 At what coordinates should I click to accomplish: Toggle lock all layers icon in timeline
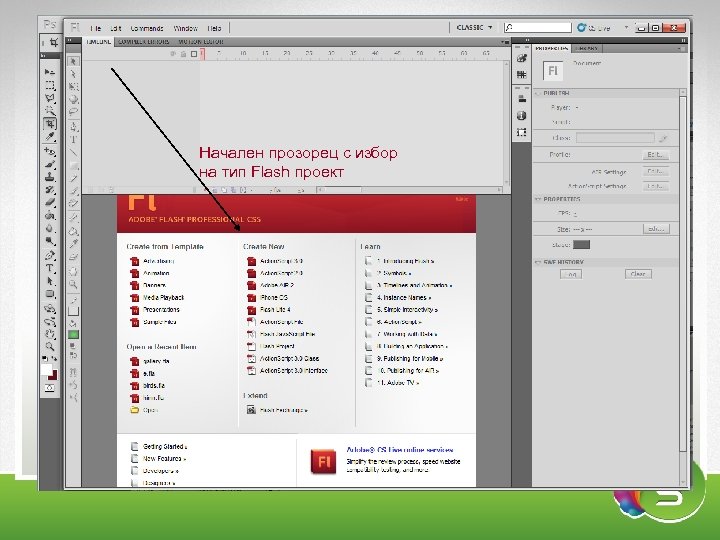pos(183,54)
